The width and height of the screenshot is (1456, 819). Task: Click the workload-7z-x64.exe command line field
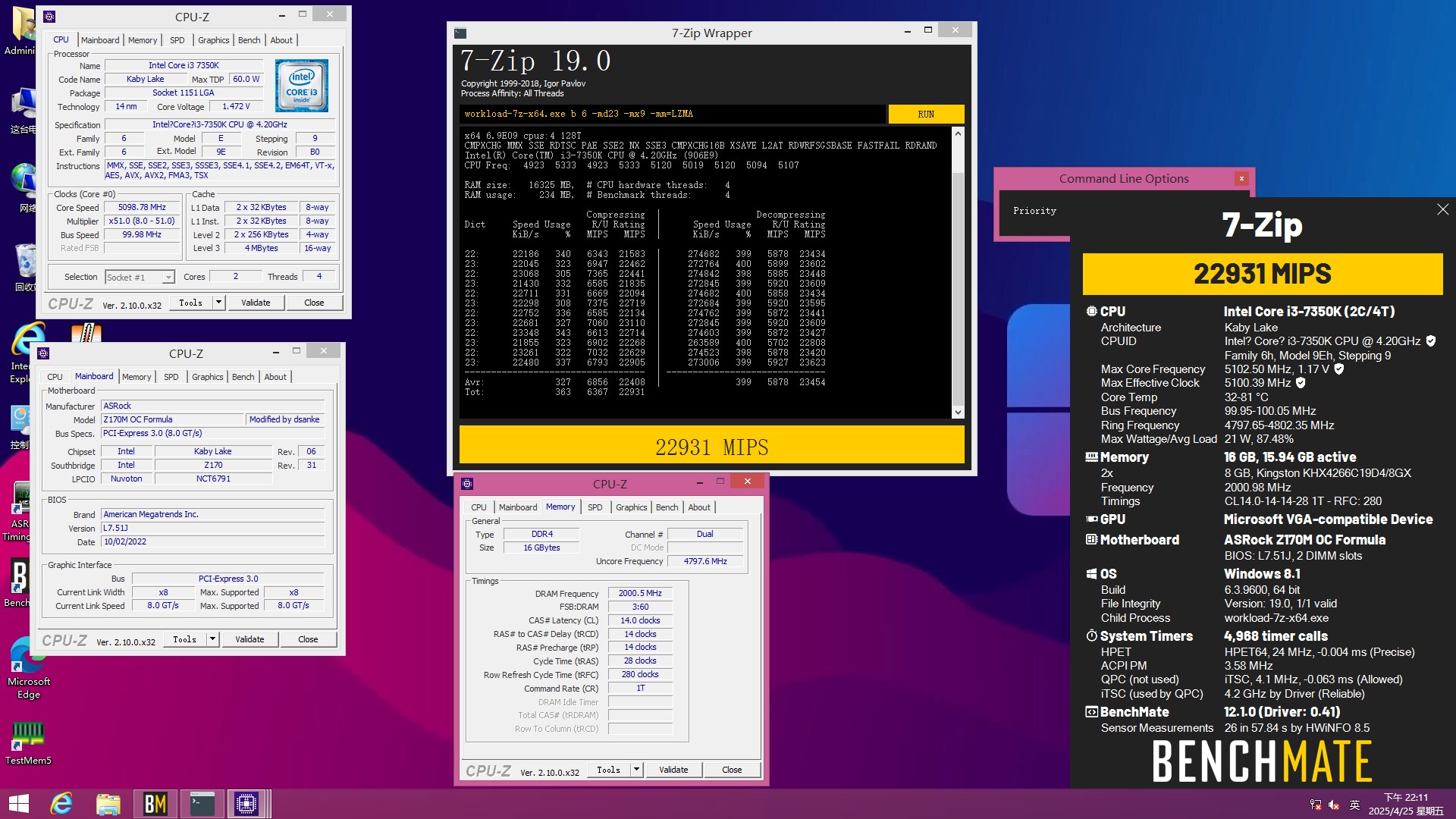pyautogui.click(x=672, y=114)
